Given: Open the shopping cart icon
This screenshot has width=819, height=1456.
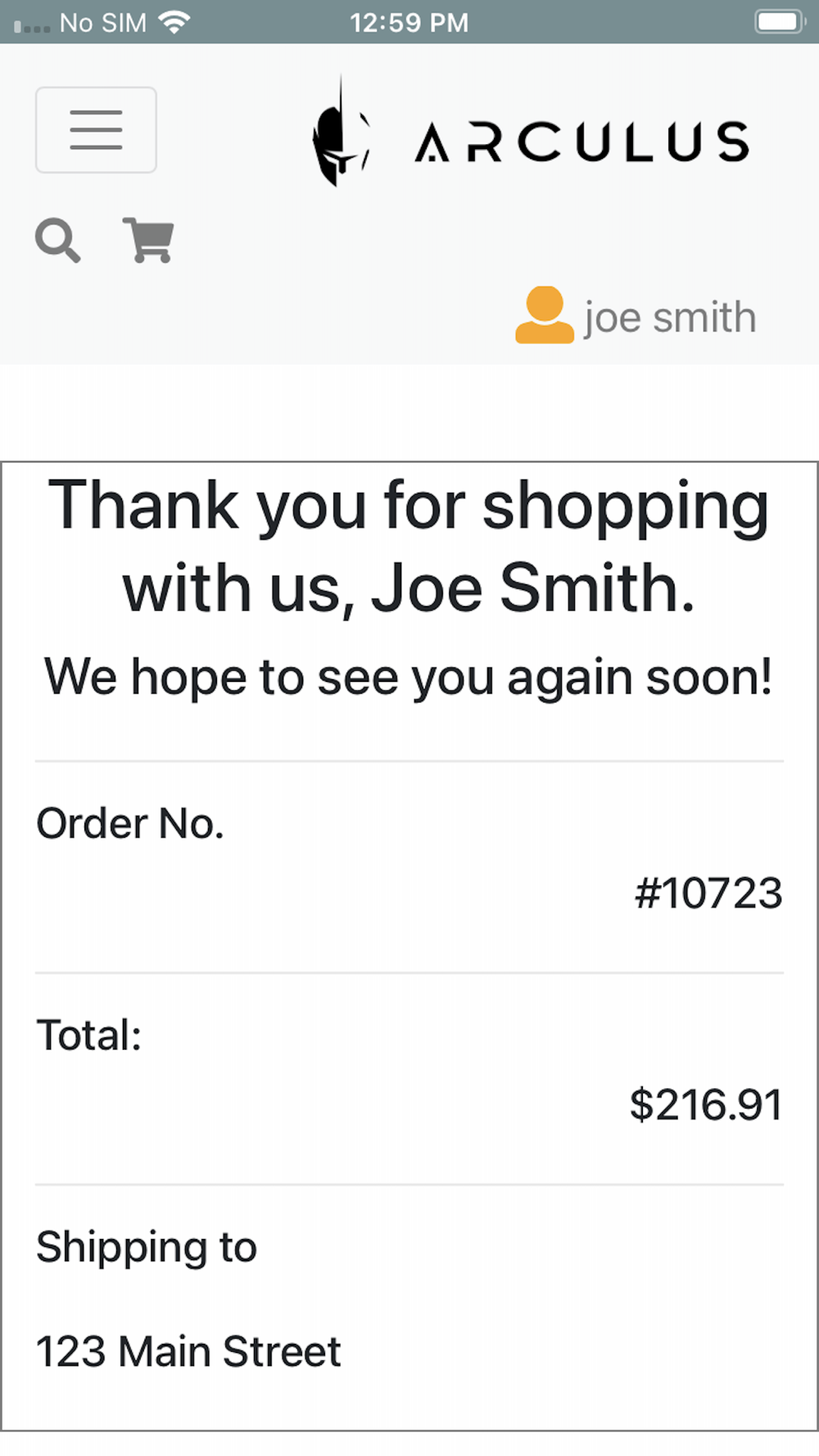Looking at the screenshot, I should 148,241.
